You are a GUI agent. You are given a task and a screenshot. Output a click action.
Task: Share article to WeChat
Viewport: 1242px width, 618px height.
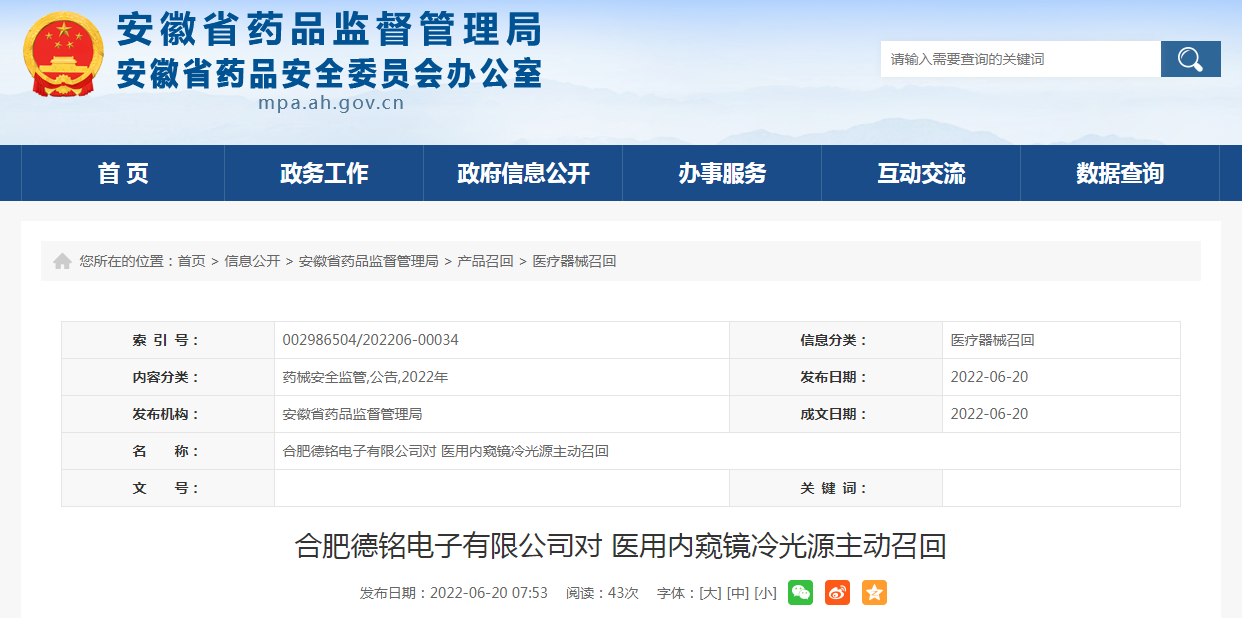pyautogui.click(x=800, y=593)
